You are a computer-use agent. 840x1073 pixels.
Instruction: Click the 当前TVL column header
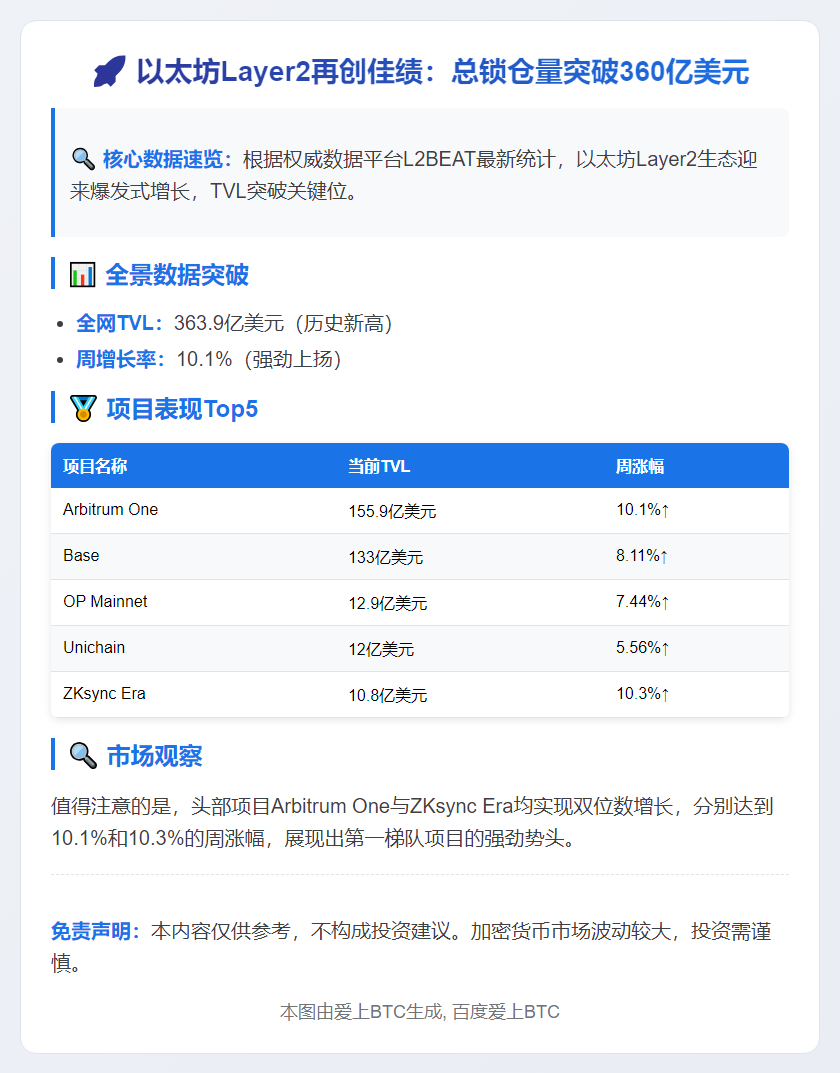pos(379,467)
